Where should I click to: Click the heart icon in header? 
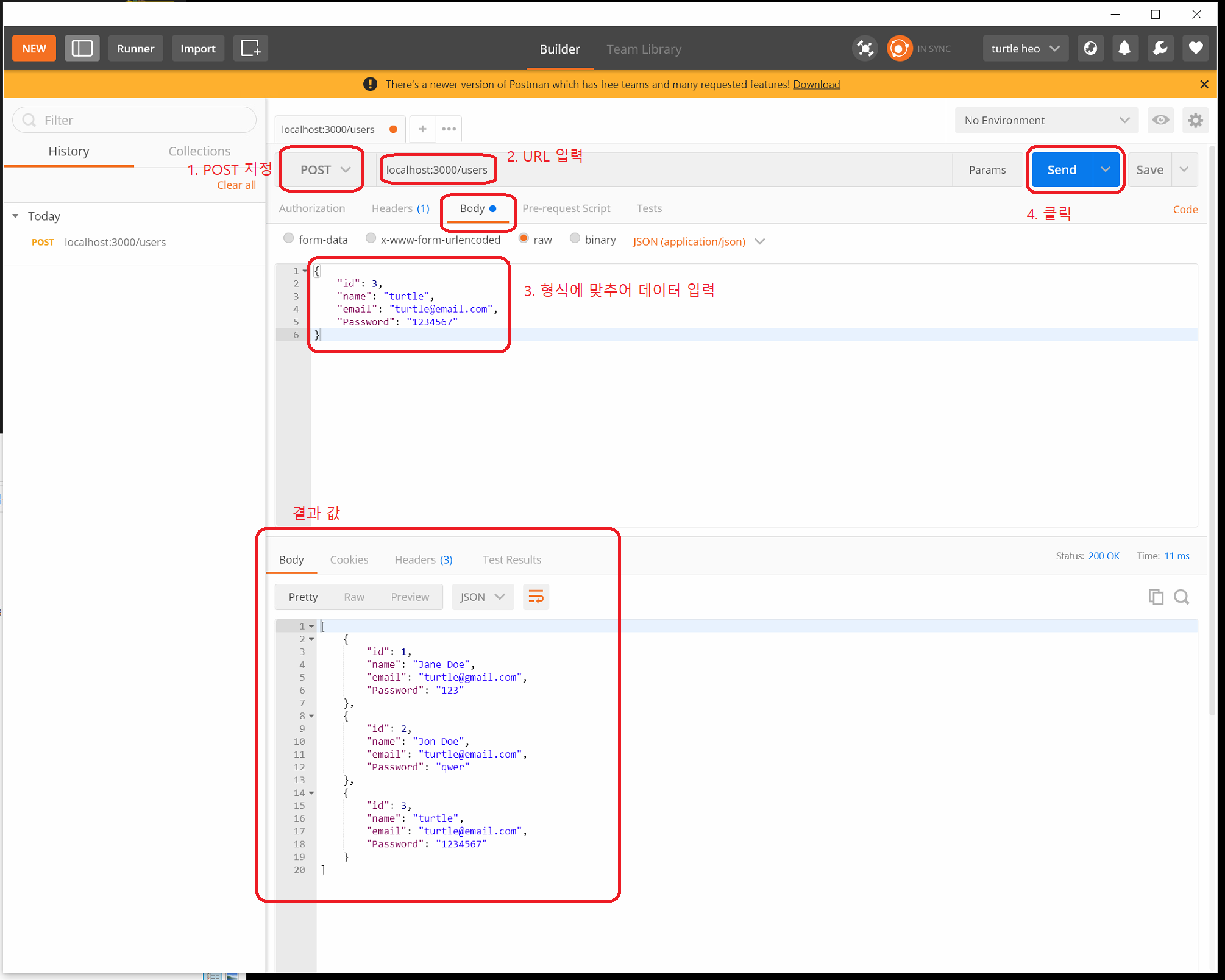click(1195, 49)
